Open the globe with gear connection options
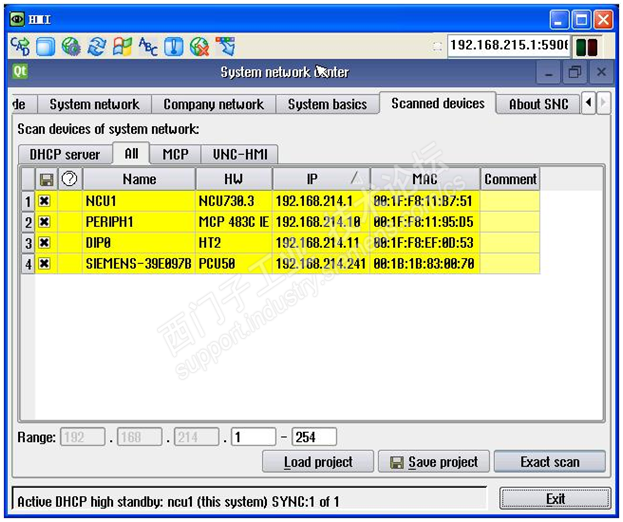This screenshot has width=623, height=522. (71, 46)
